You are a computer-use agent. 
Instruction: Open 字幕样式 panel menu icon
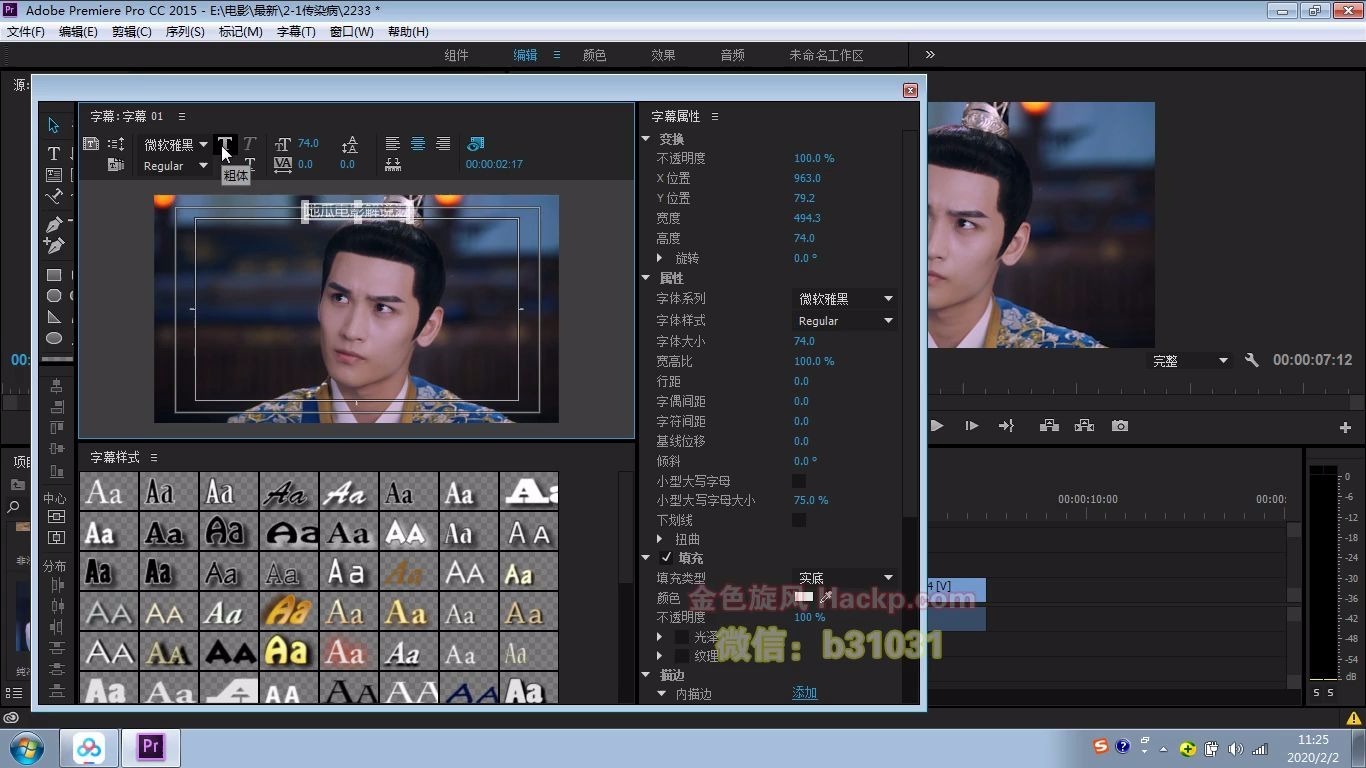(154, 457)
